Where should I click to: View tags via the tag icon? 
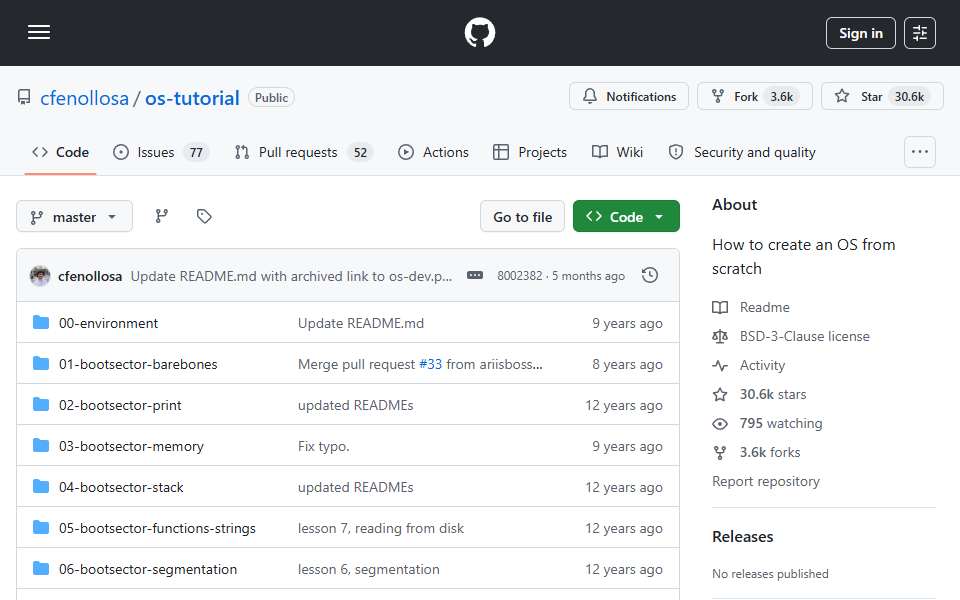tap(204, 216)
